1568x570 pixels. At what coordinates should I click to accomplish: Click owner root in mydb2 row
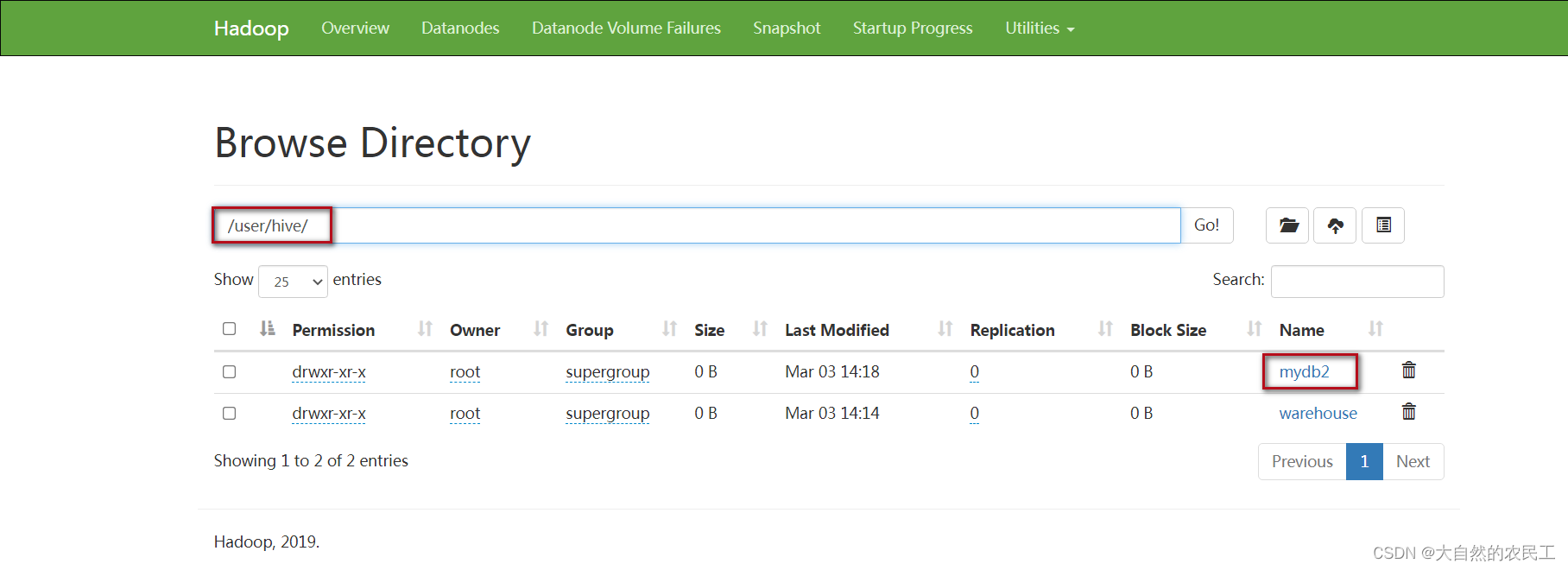pos(465,372)
